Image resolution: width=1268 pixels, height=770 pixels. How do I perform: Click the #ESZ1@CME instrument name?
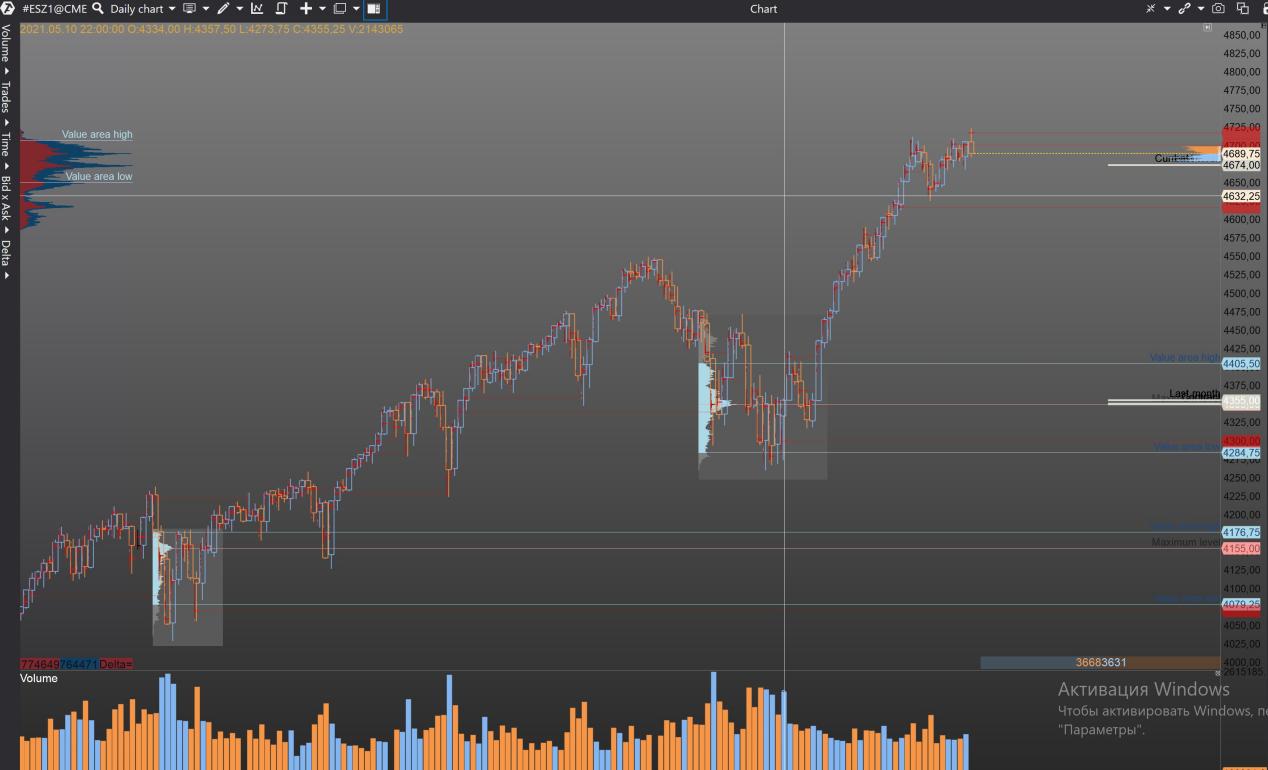point(54,8)
